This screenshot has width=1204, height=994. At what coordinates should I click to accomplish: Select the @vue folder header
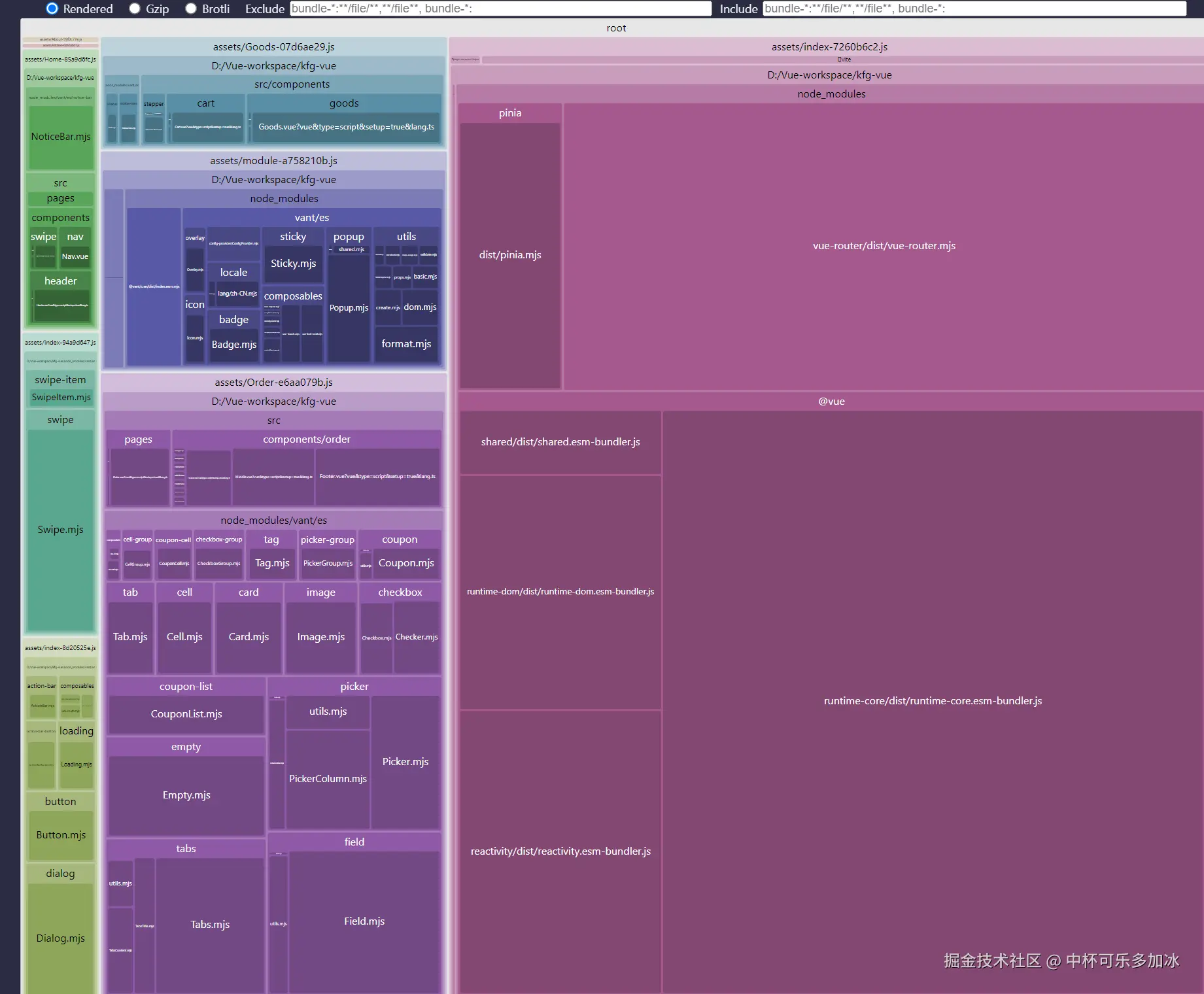pos(831,402)
